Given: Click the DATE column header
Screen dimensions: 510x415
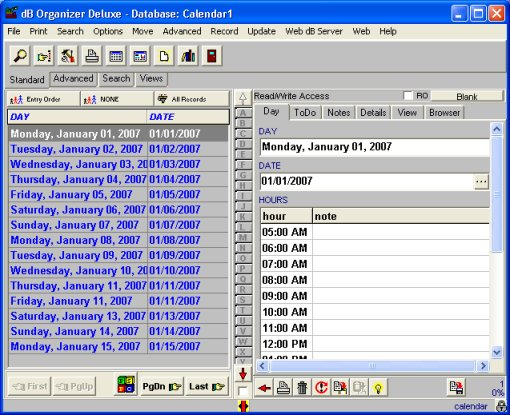Looking at the screenshot, I should (188, 117).
